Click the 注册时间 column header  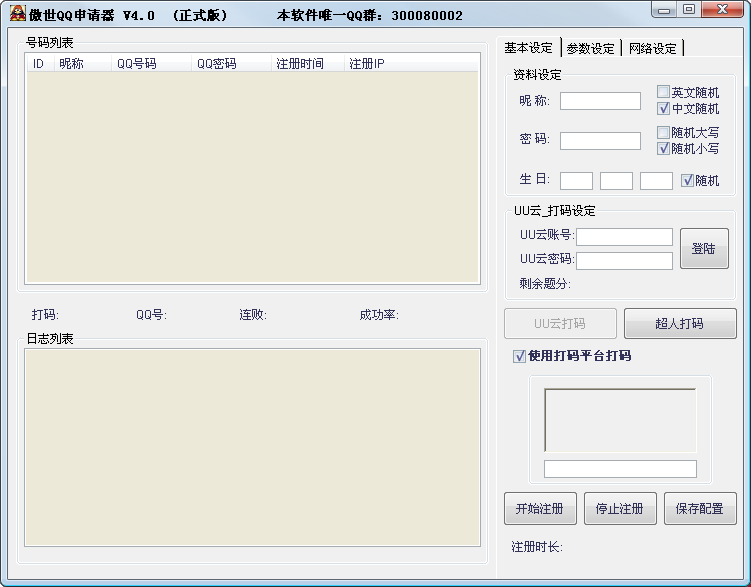307,63
